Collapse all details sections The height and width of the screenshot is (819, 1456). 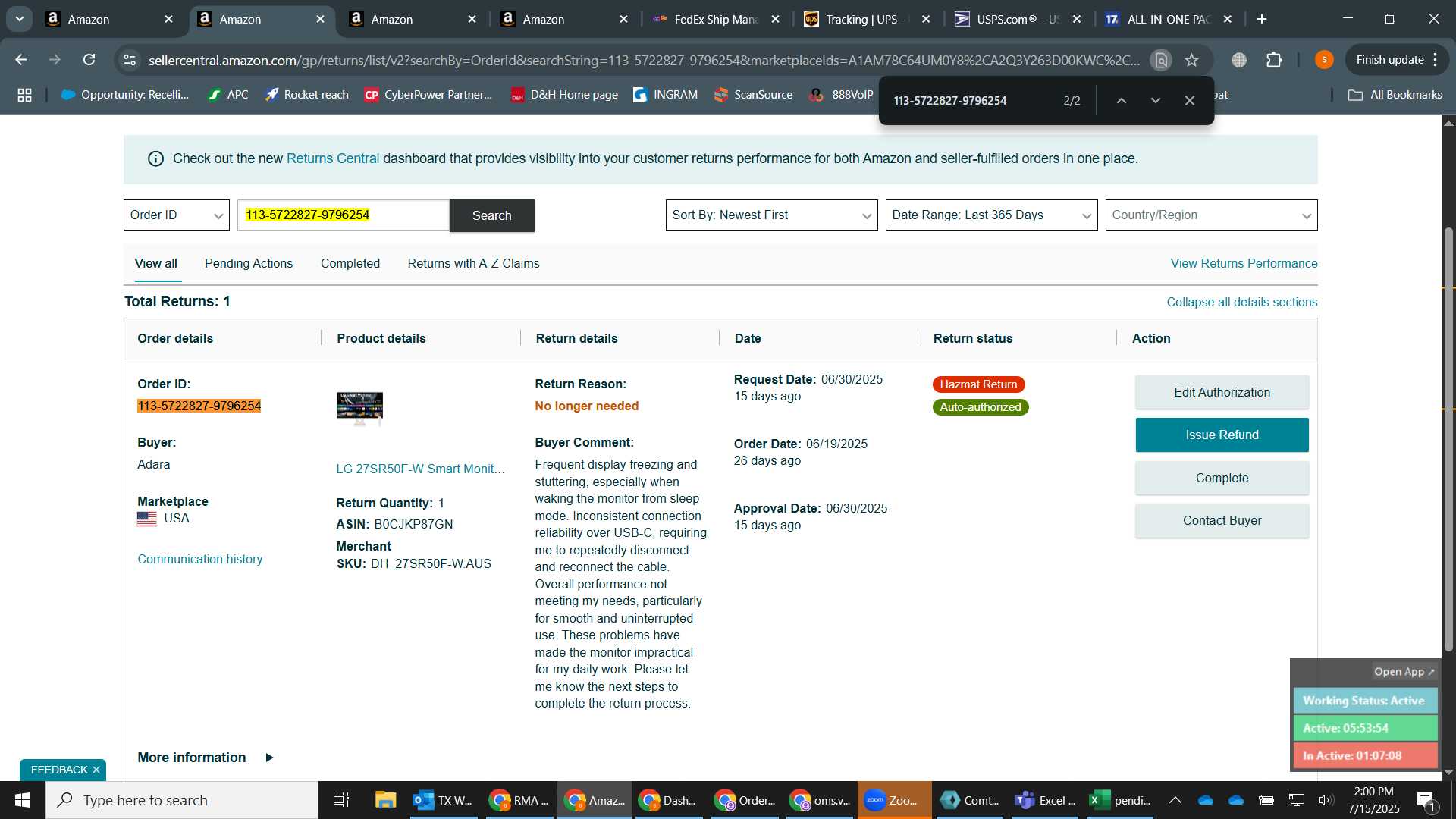click(x=1241, y=302)
